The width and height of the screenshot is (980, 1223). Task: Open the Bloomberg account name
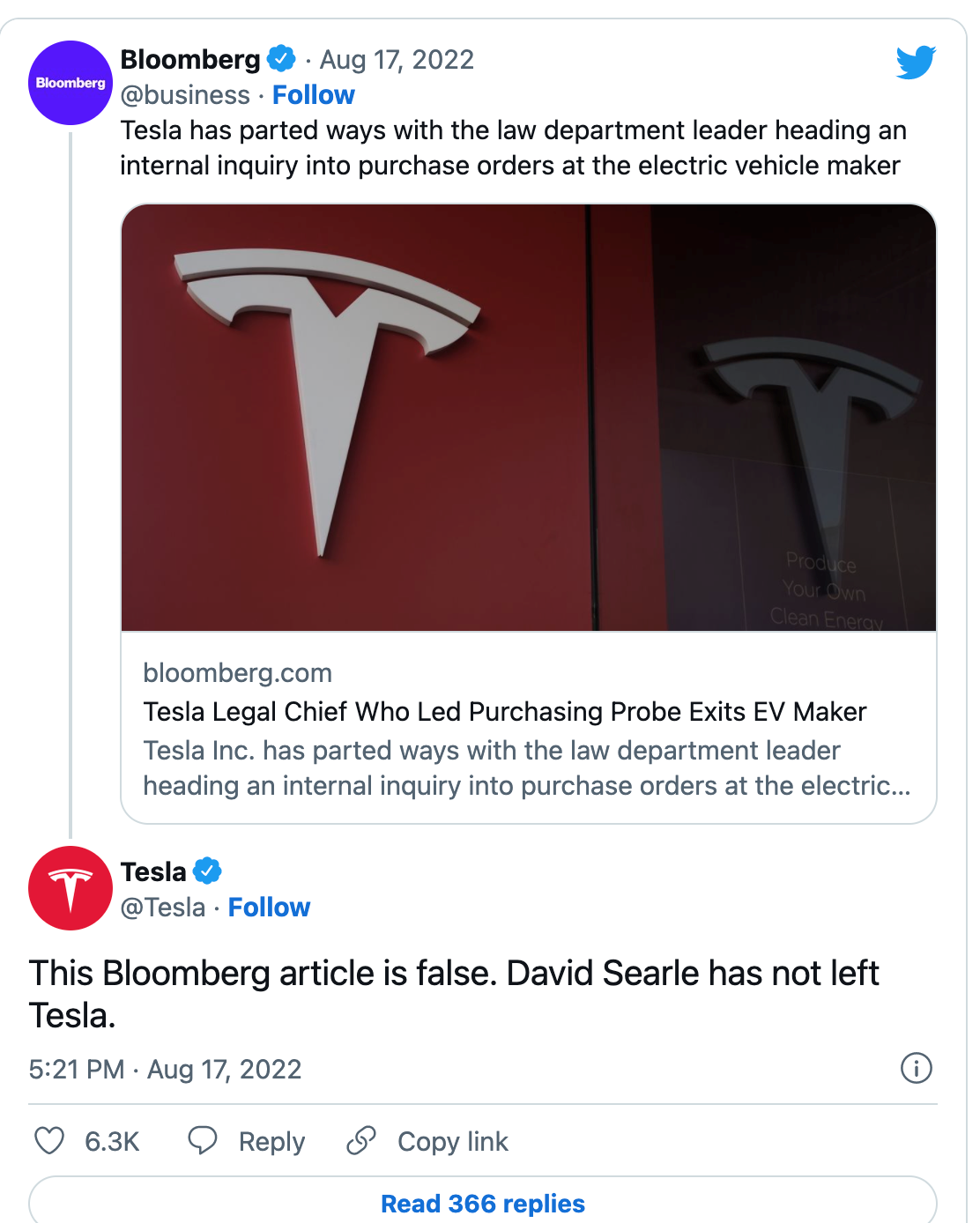click(x=190, y=59)
